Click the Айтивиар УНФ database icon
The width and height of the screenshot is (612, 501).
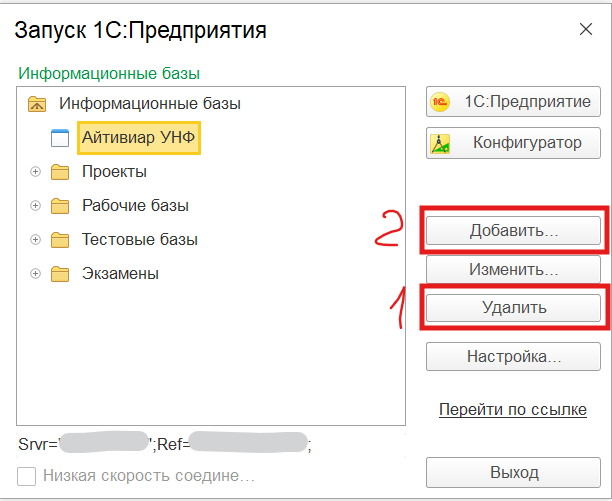tap(60, 138)
